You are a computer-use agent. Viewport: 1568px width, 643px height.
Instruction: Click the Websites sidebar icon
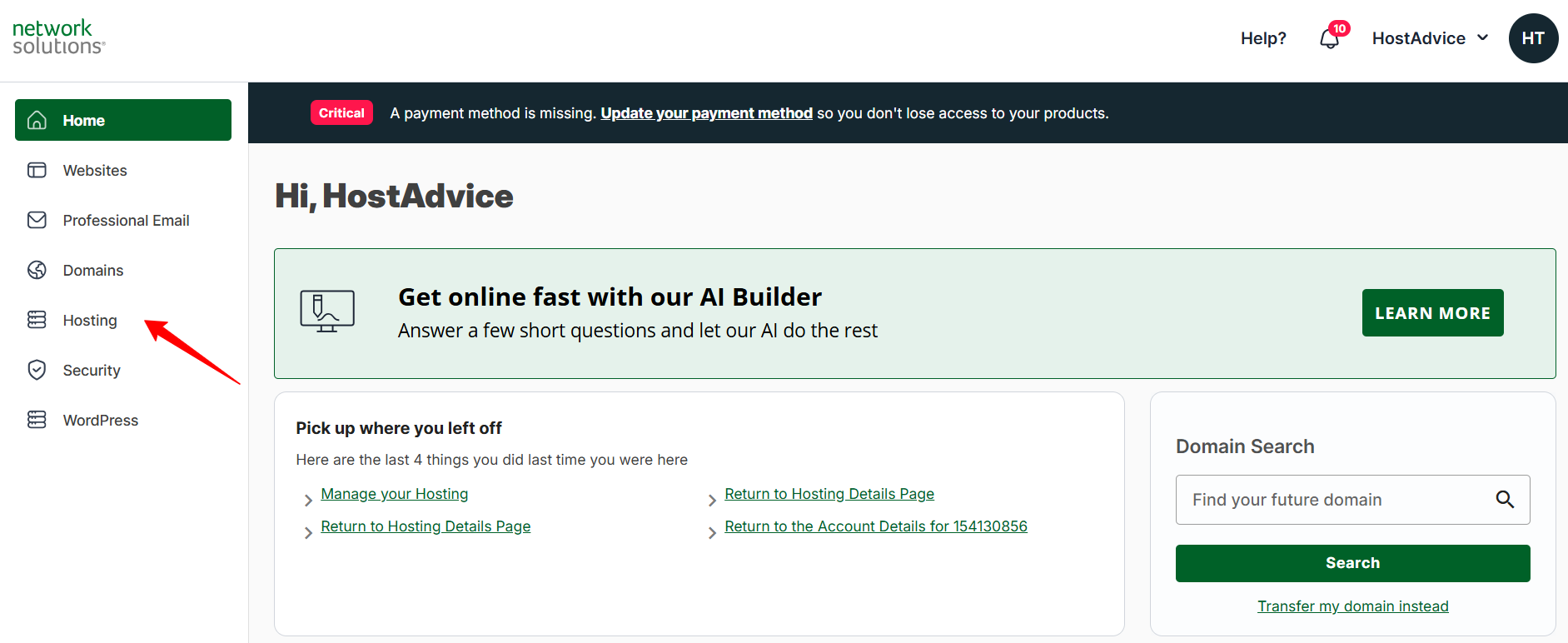37,170
